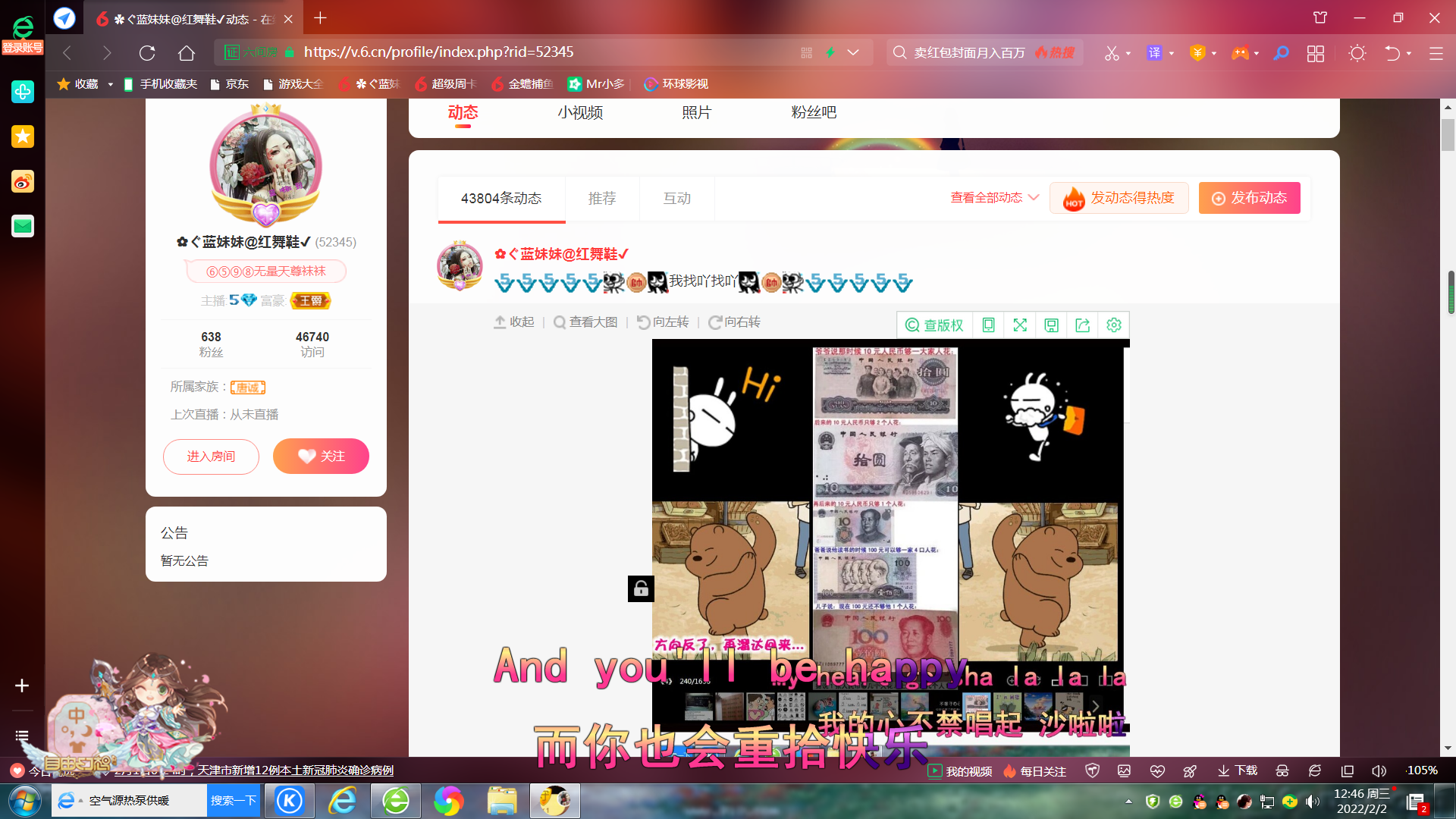Screen dimensions: 1456x819
Task: Open the scissors screenshot tool
Action: [1112, 53]
